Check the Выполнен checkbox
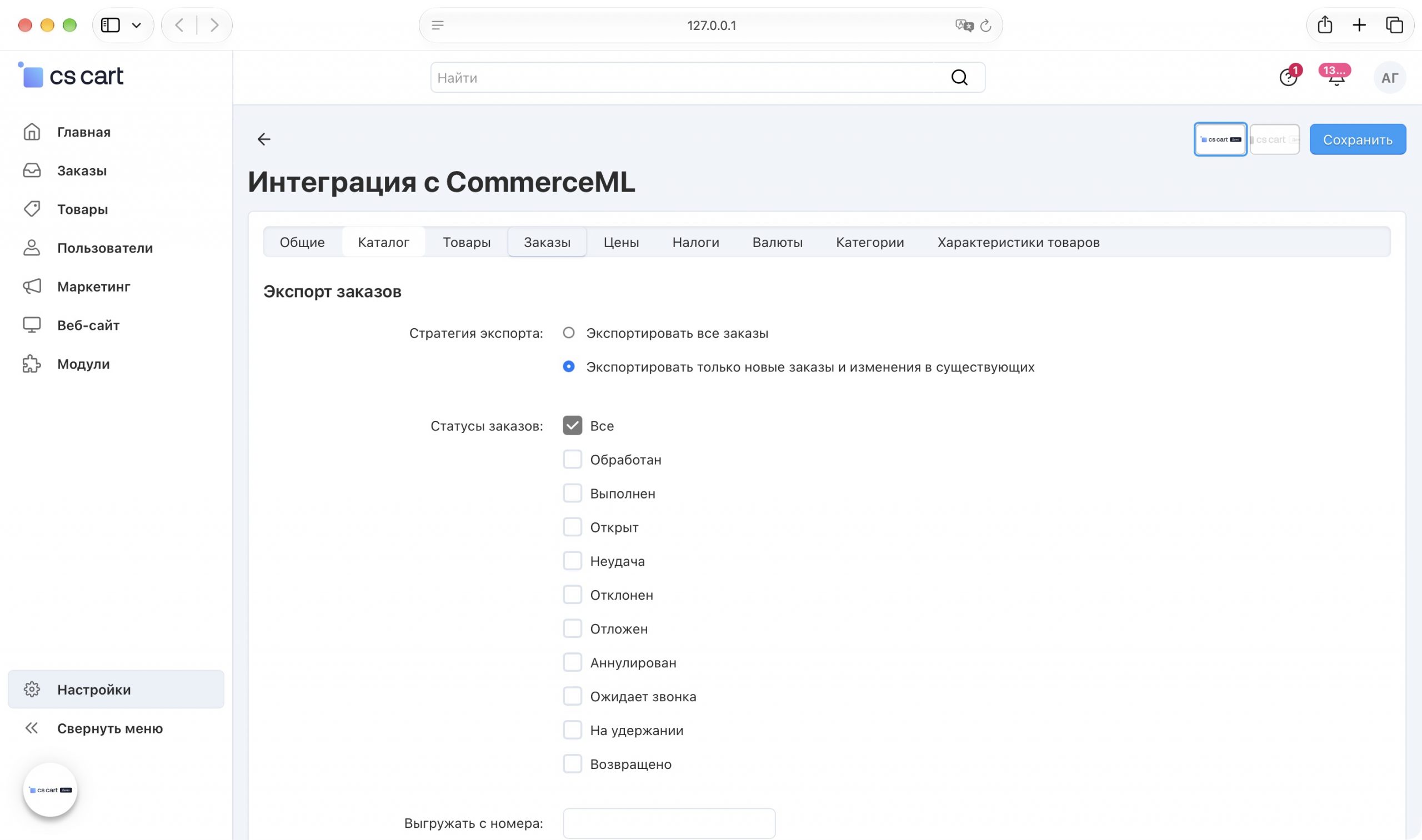 point(573,494)
